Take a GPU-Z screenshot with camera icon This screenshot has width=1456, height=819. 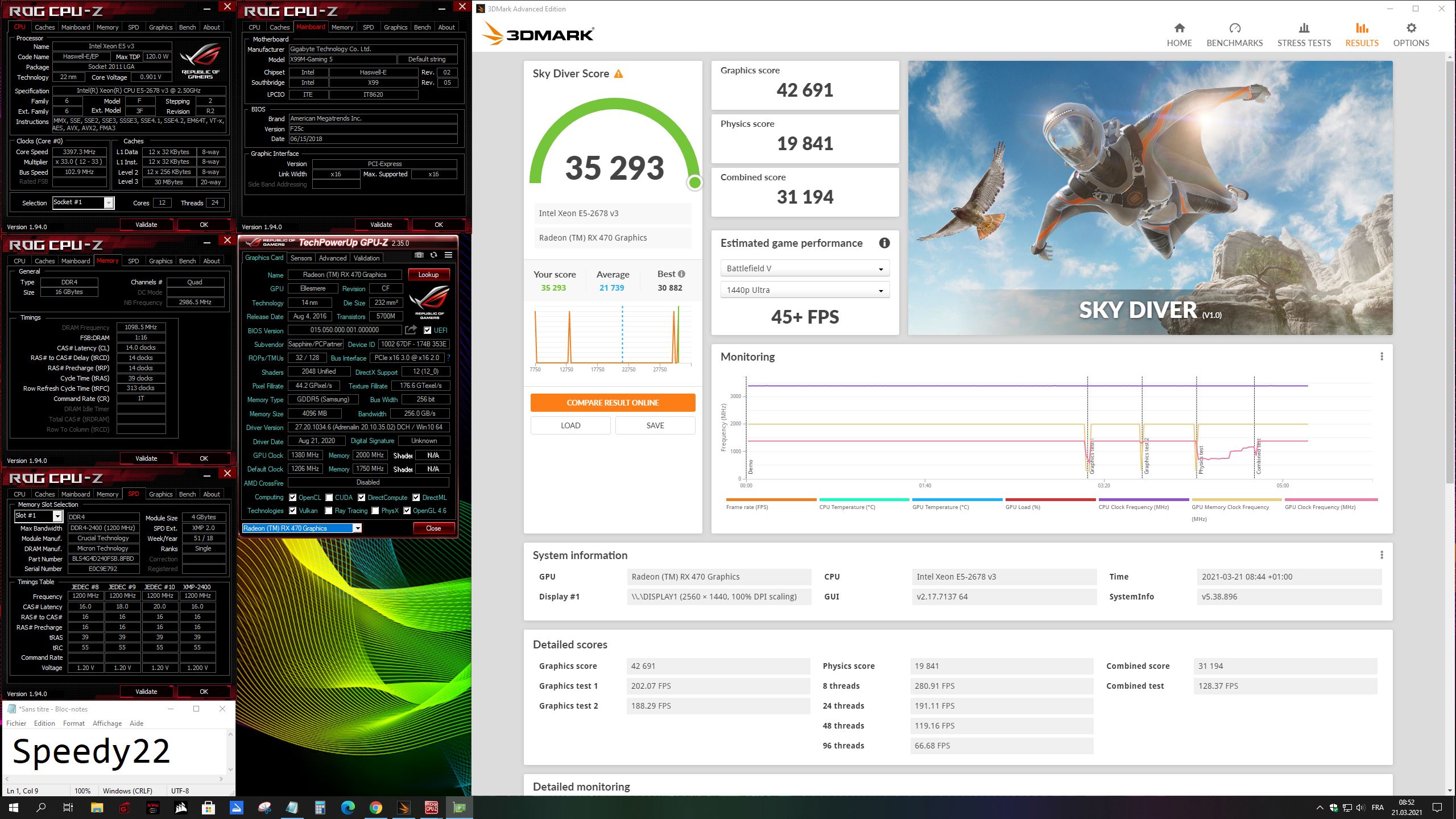419,255
